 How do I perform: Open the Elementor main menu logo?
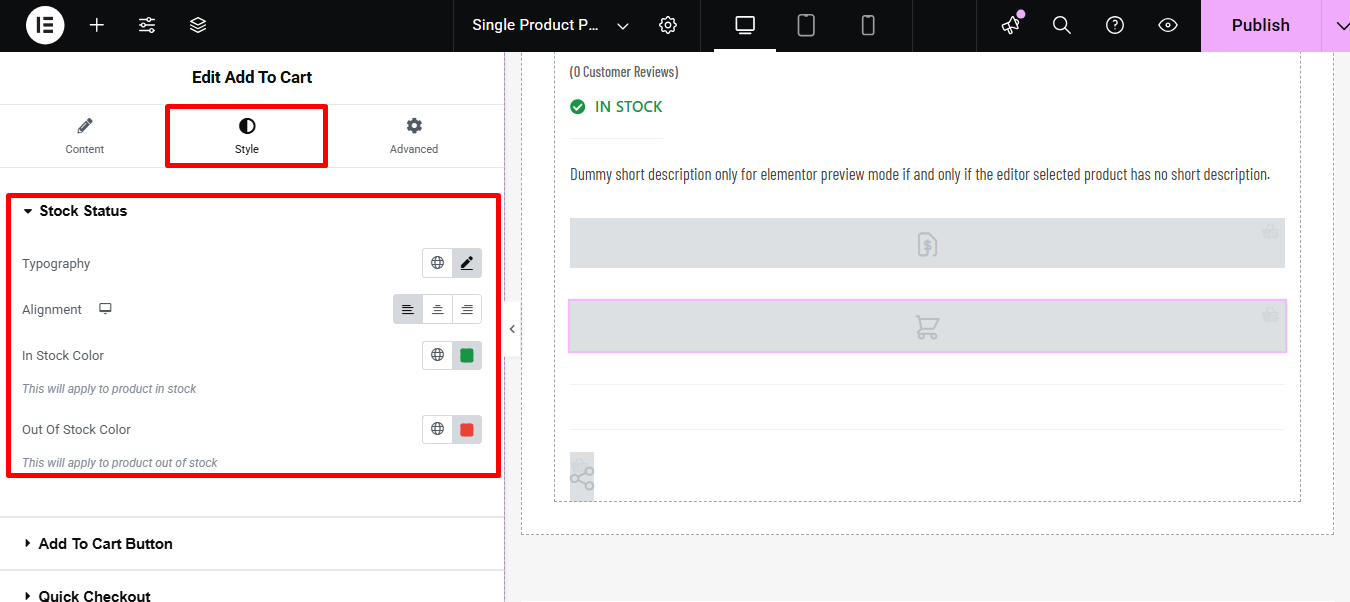pyautogui.click(x=44, y=25)
